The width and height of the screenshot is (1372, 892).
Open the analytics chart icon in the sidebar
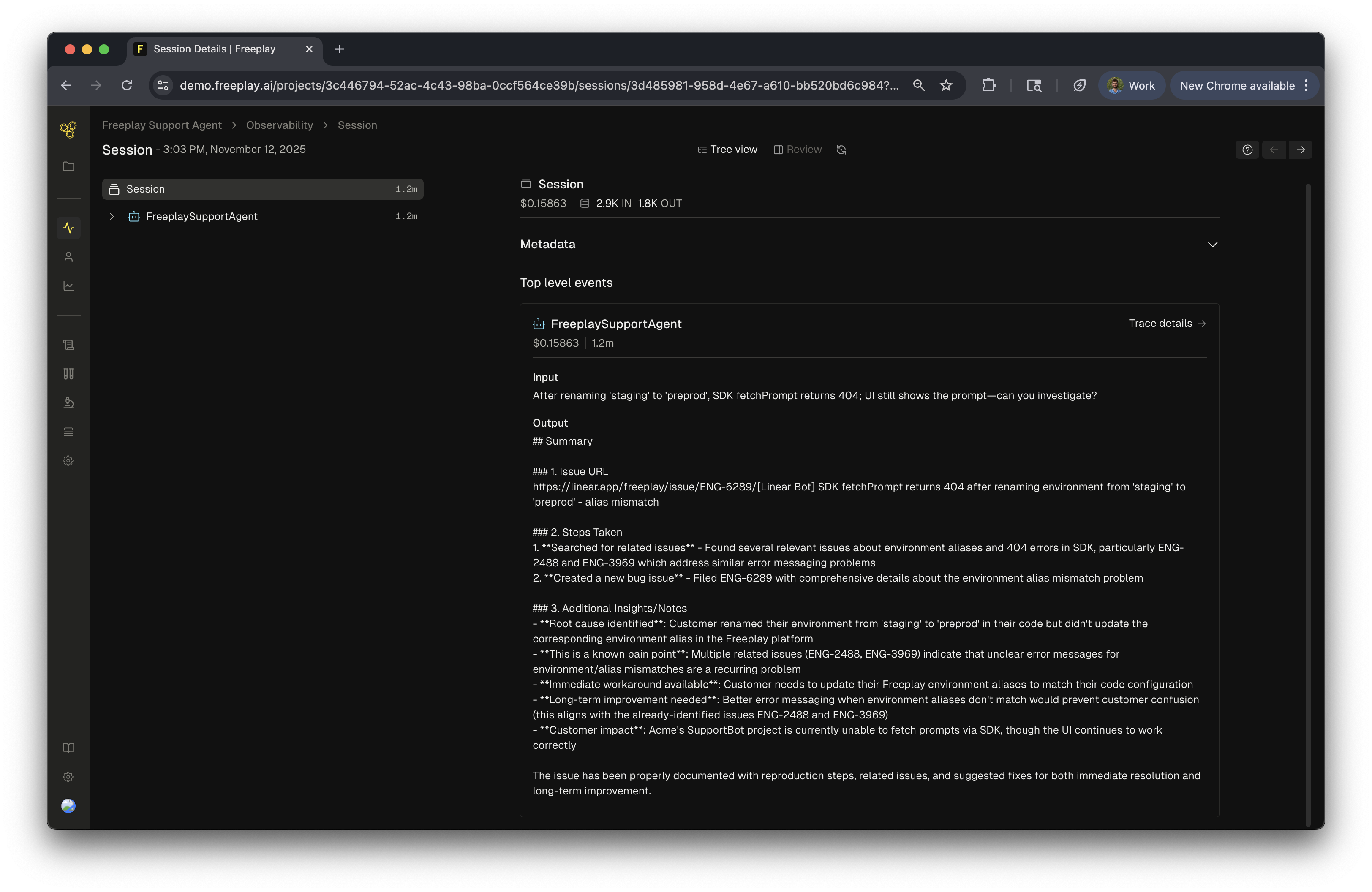coord(68,286)
